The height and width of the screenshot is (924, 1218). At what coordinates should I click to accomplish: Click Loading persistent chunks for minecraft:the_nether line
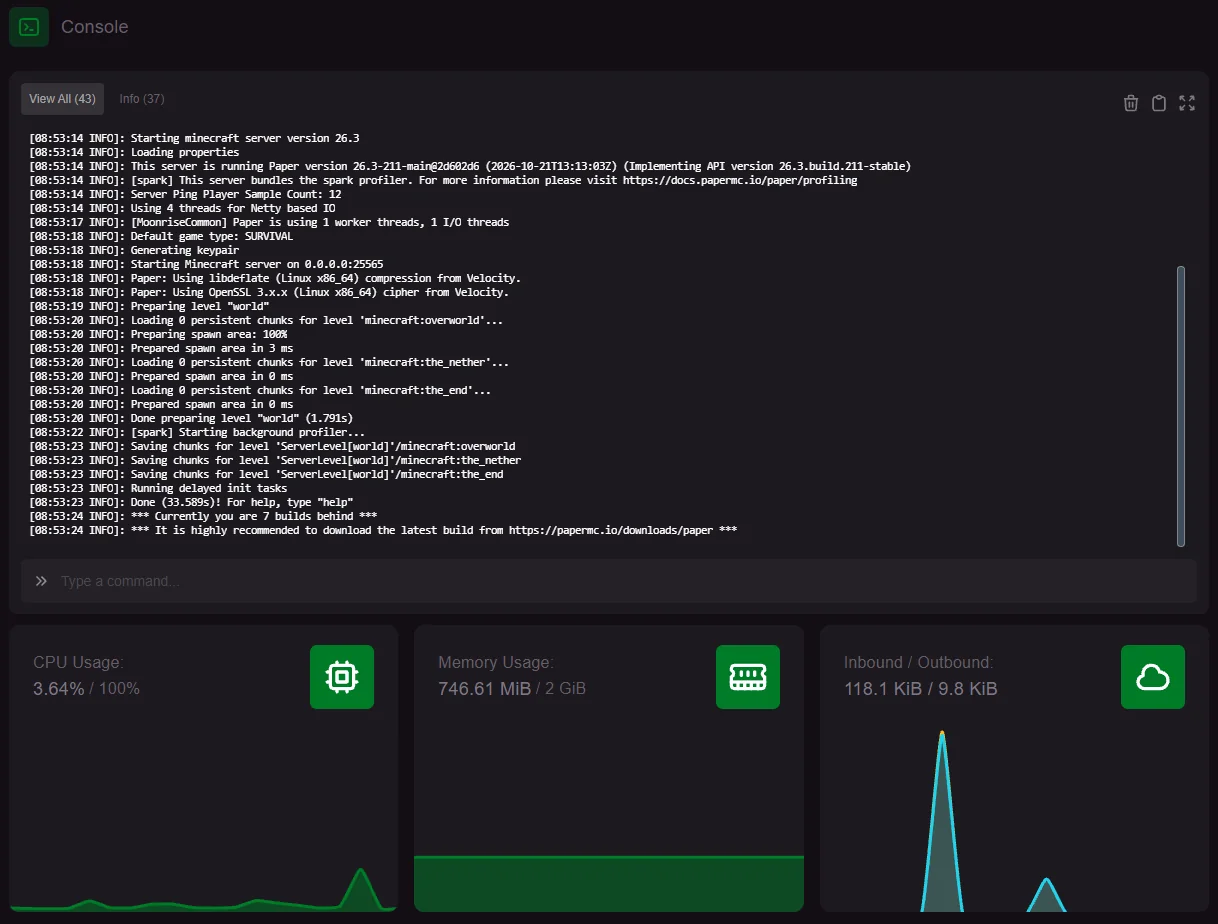pos(269,362)
